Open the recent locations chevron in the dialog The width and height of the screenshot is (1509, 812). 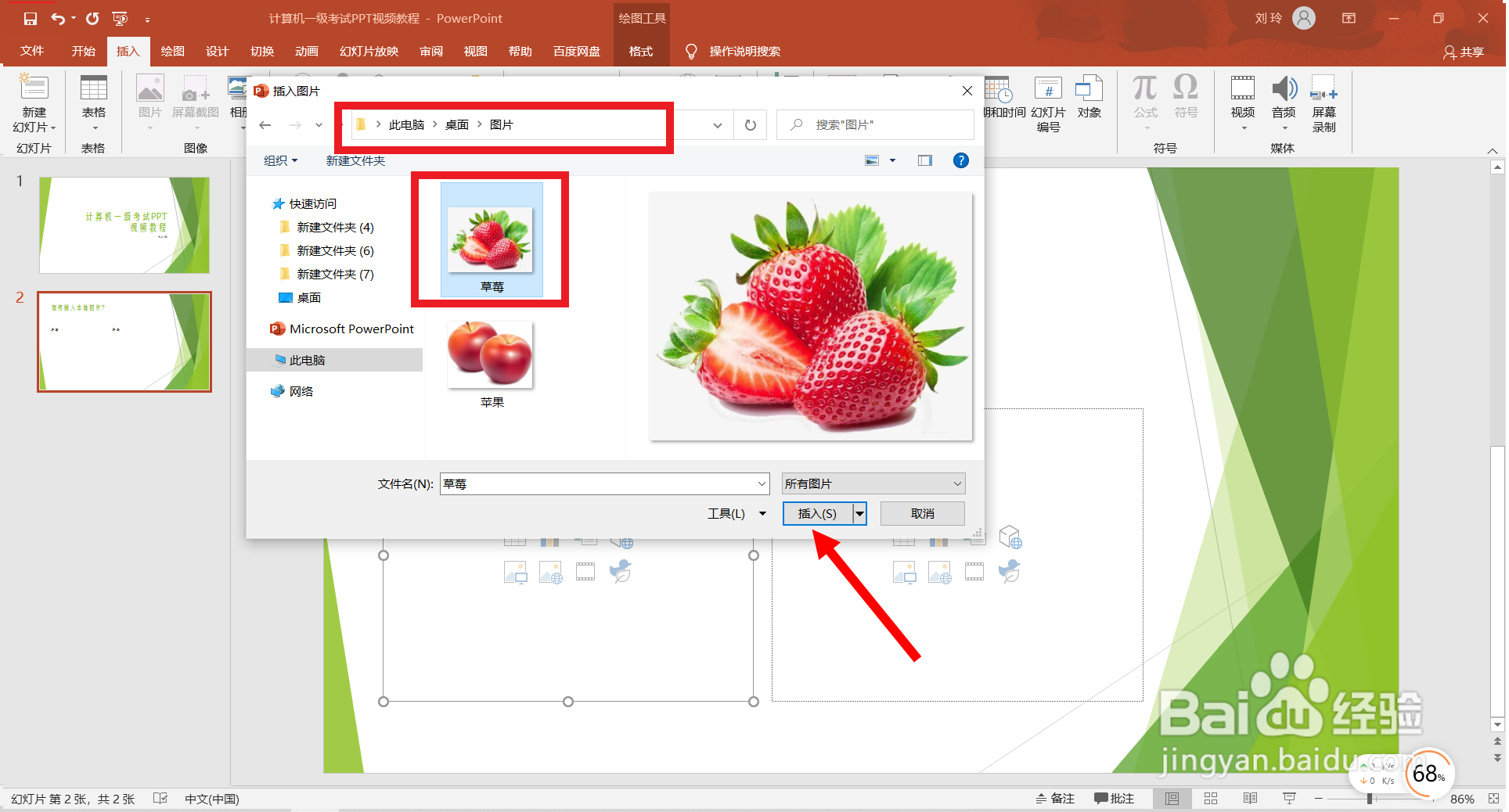pyautogui.click(x=319, y=125)
